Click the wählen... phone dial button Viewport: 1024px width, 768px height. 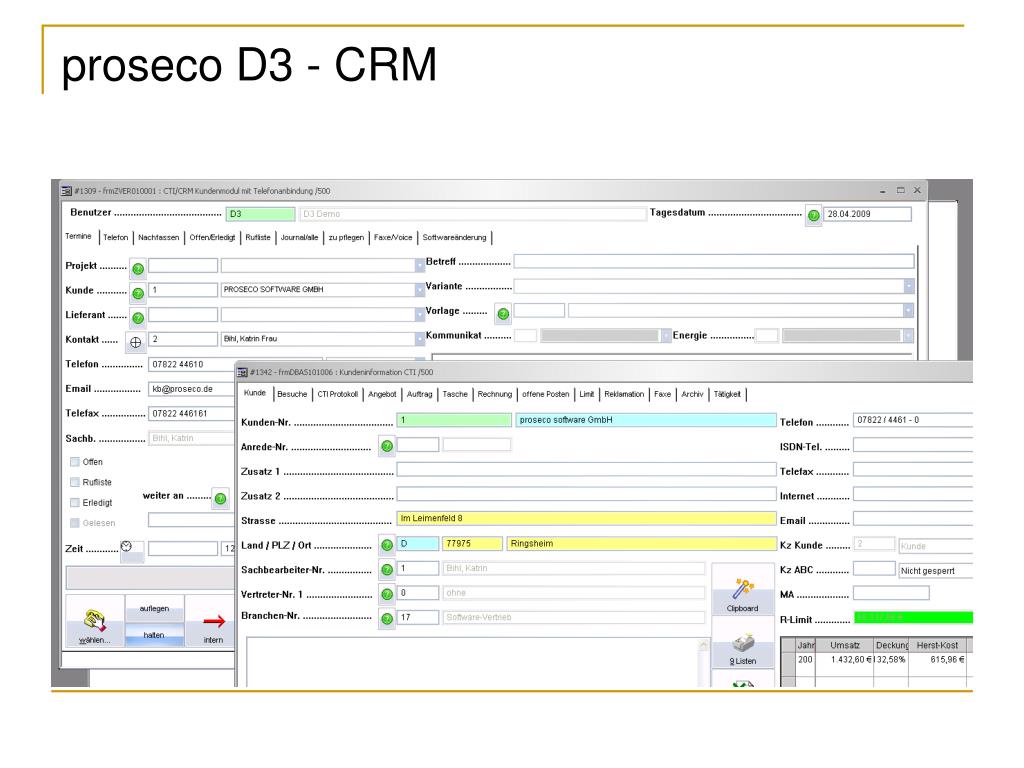95,622
